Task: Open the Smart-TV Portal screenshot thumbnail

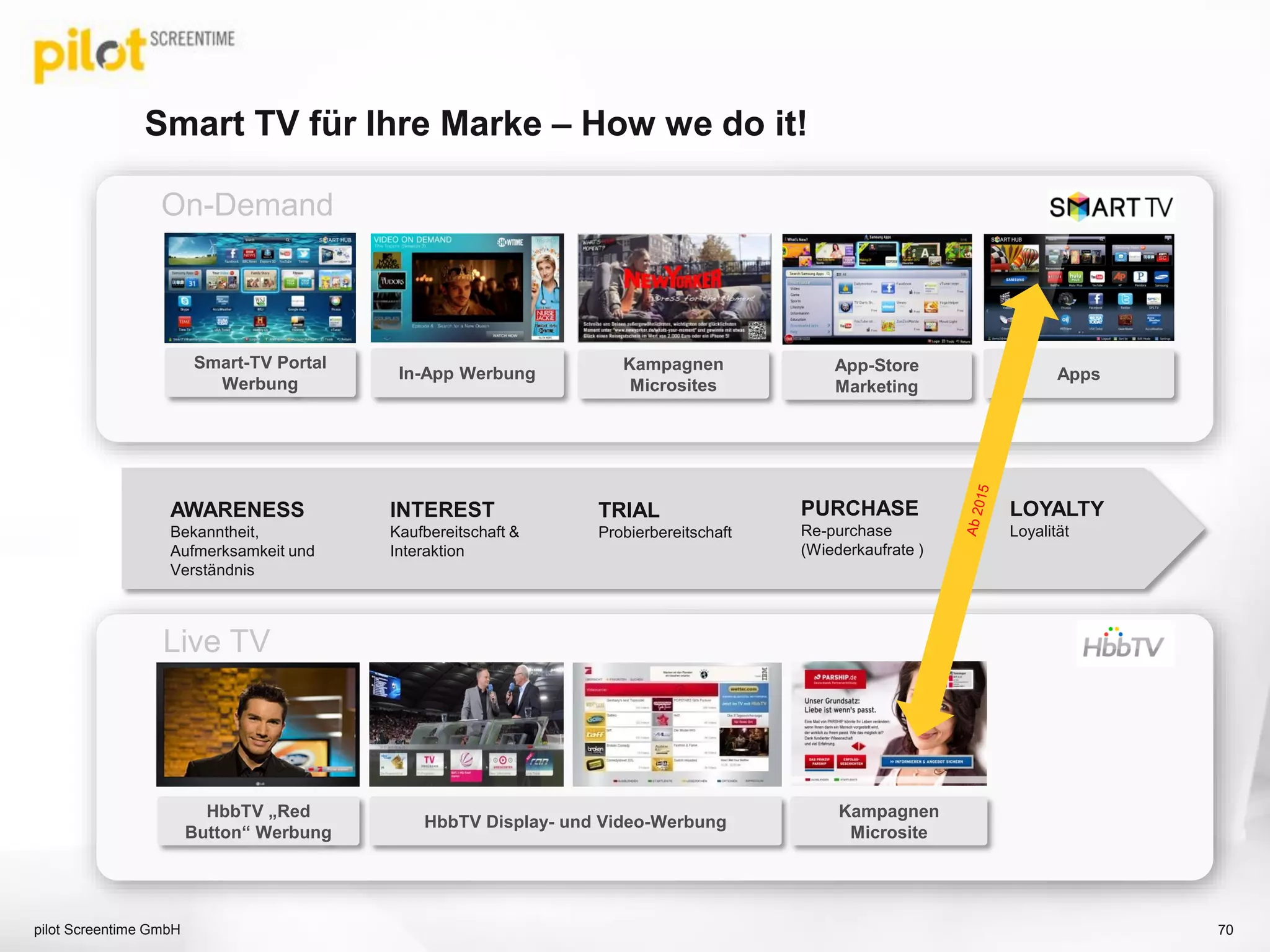Action: [x=260, y=288]
